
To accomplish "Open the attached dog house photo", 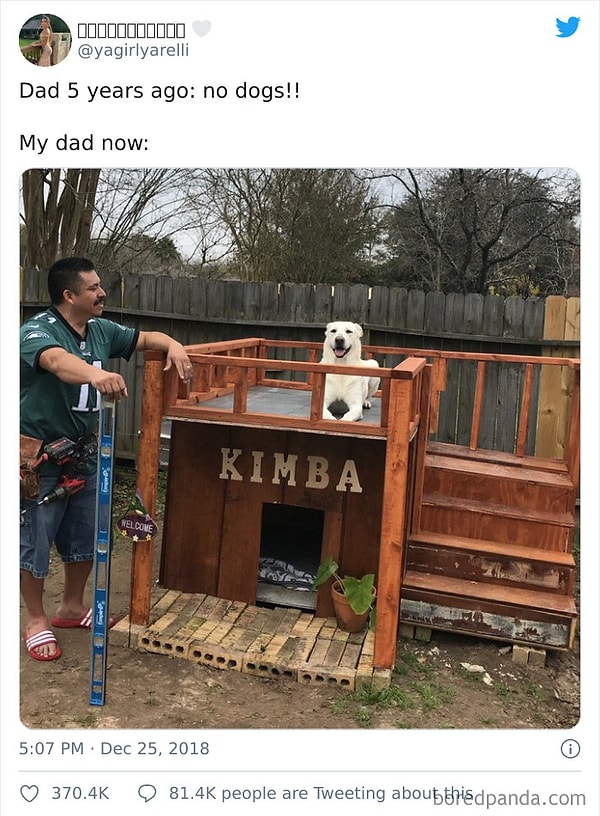I will coord(300,448).
